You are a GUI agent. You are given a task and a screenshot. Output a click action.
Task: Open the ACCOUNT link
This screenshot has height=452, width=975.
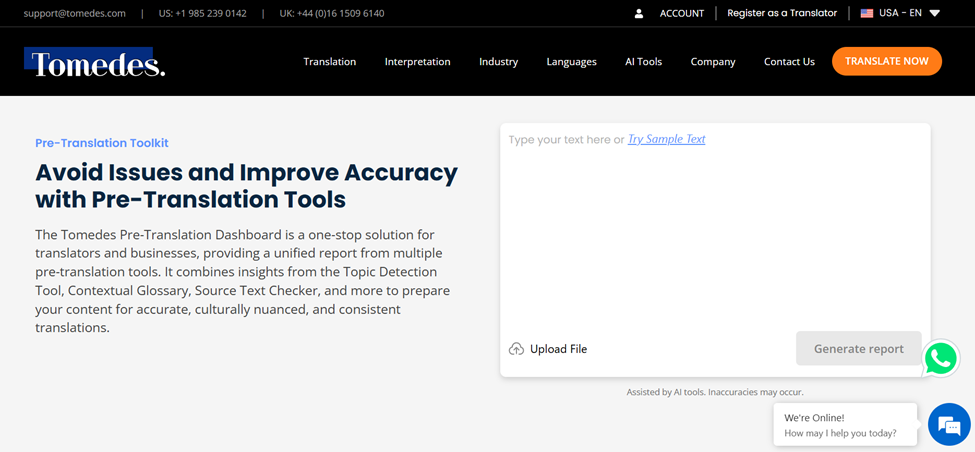pos(682,13)
